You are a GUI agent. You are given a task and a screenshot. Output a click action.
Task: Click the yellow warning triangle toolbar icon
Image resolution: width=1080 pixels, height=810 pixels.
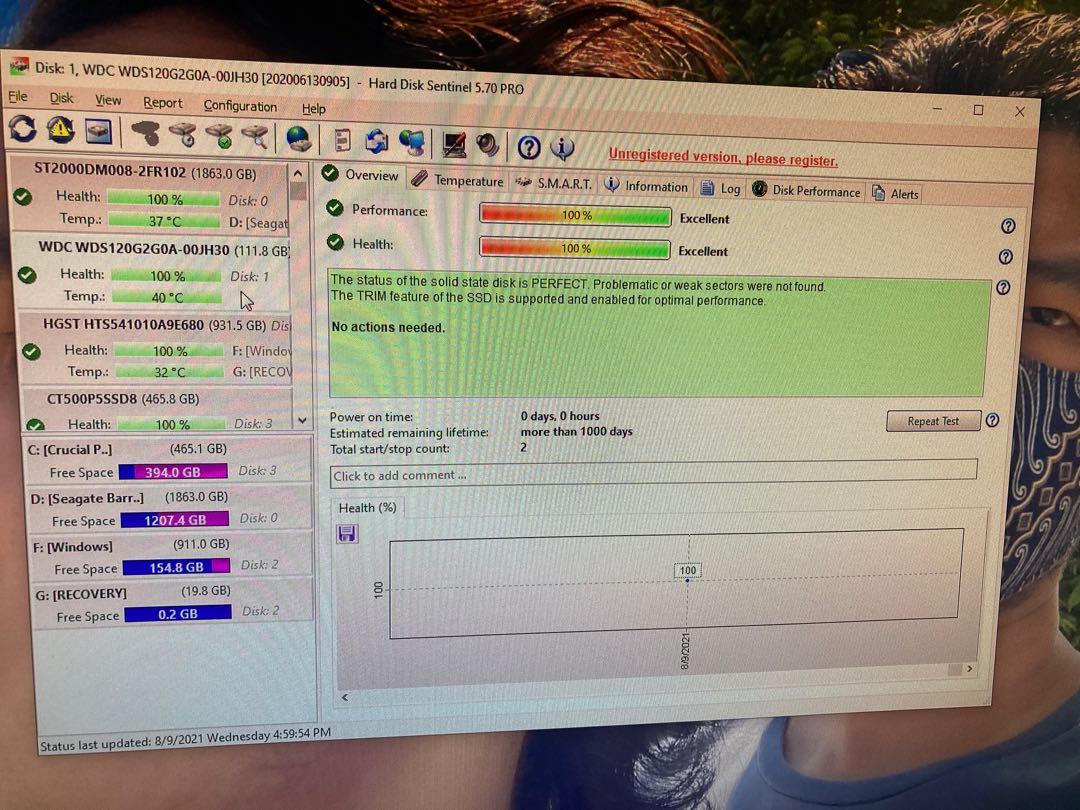61,129
